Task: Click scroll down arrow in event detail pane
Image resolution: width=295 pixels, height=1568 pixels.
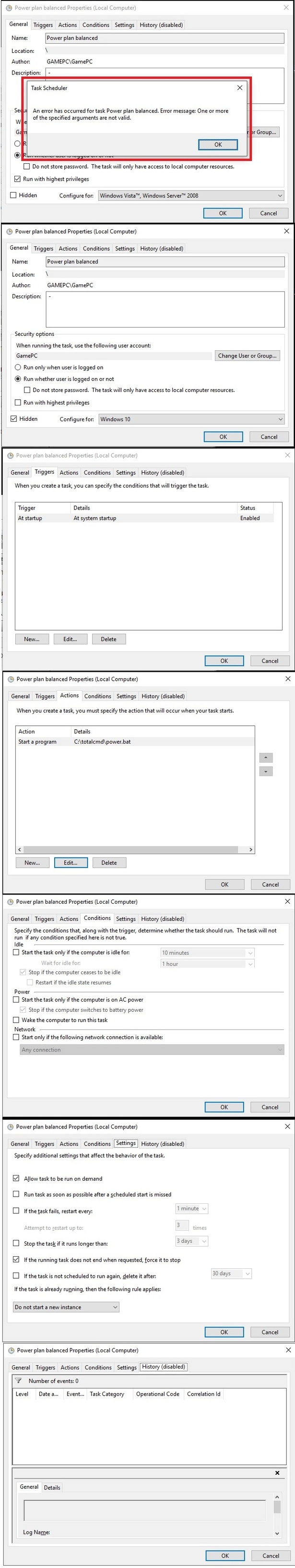Action: click(x=277, y=1533)
